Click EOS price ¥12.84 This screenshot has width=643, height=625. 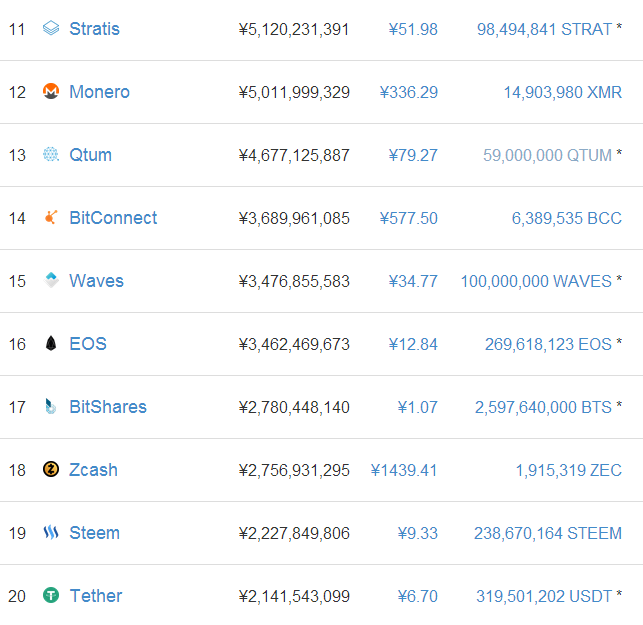point(413,344)
